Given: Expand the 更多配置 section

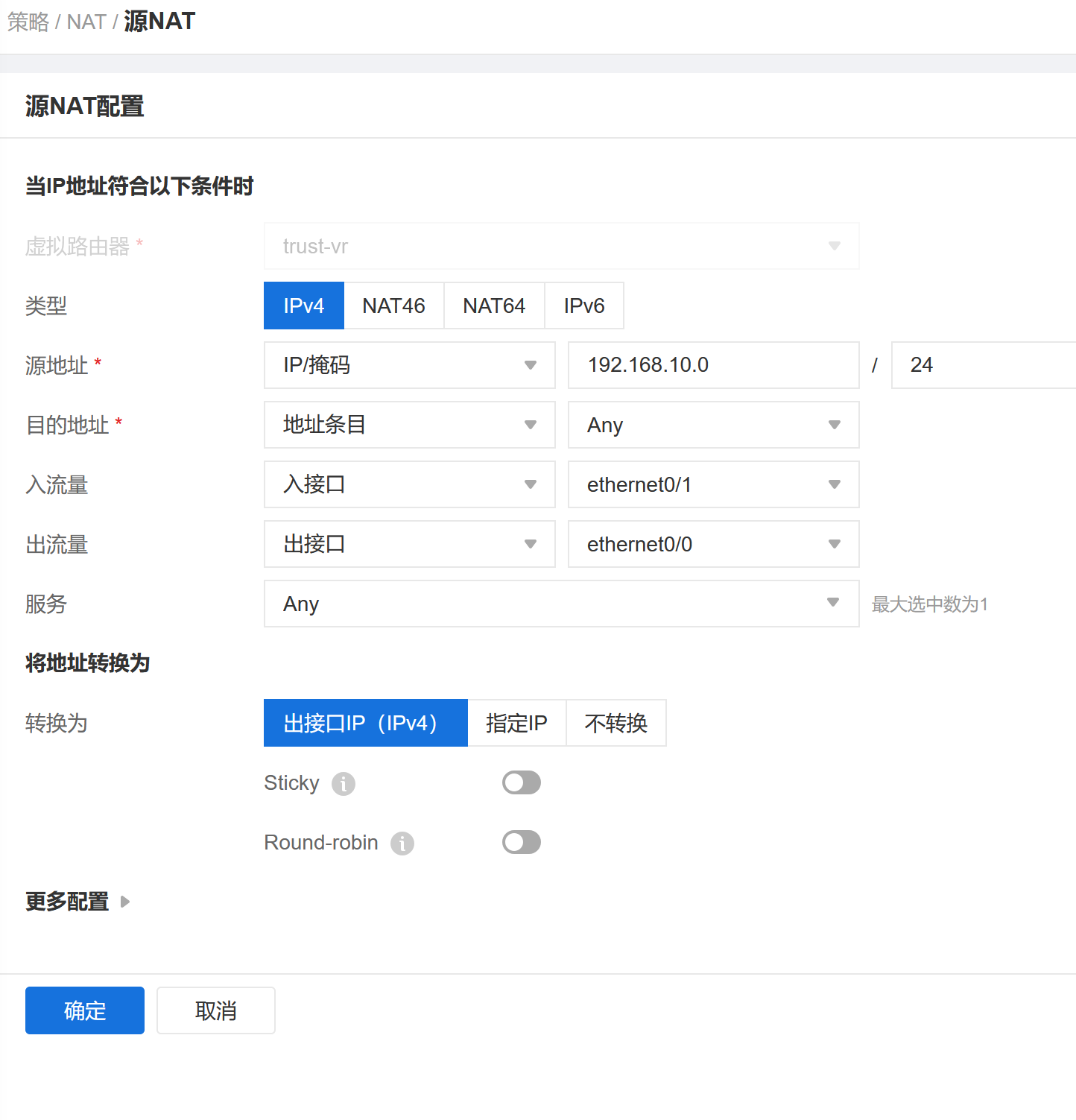Looking at the screenshot, I should tap(77, 902).
